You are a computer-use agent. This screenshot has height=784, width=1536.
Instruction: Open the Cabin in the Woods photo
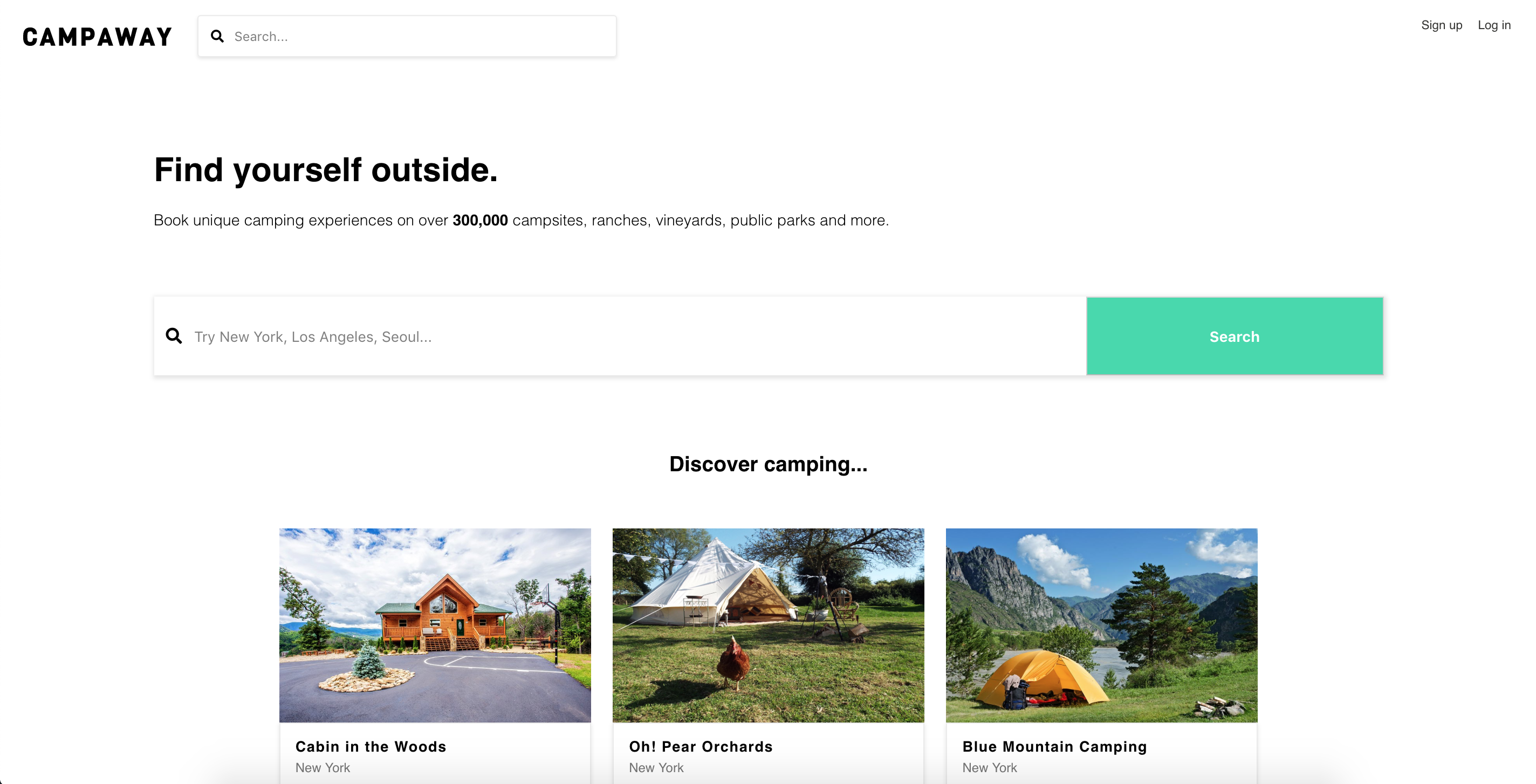[x=435, y=625]
